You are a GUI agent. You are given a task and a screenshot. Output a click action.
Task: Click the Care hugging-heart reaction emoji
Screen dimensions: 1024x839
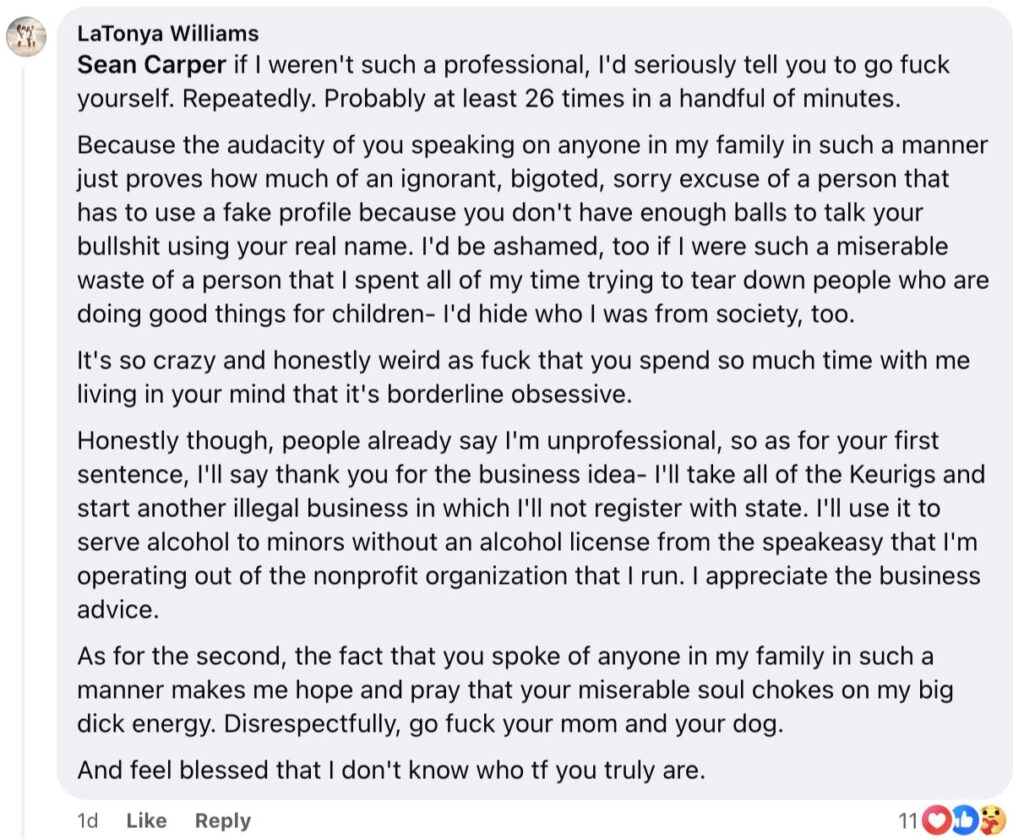point(993,821)
